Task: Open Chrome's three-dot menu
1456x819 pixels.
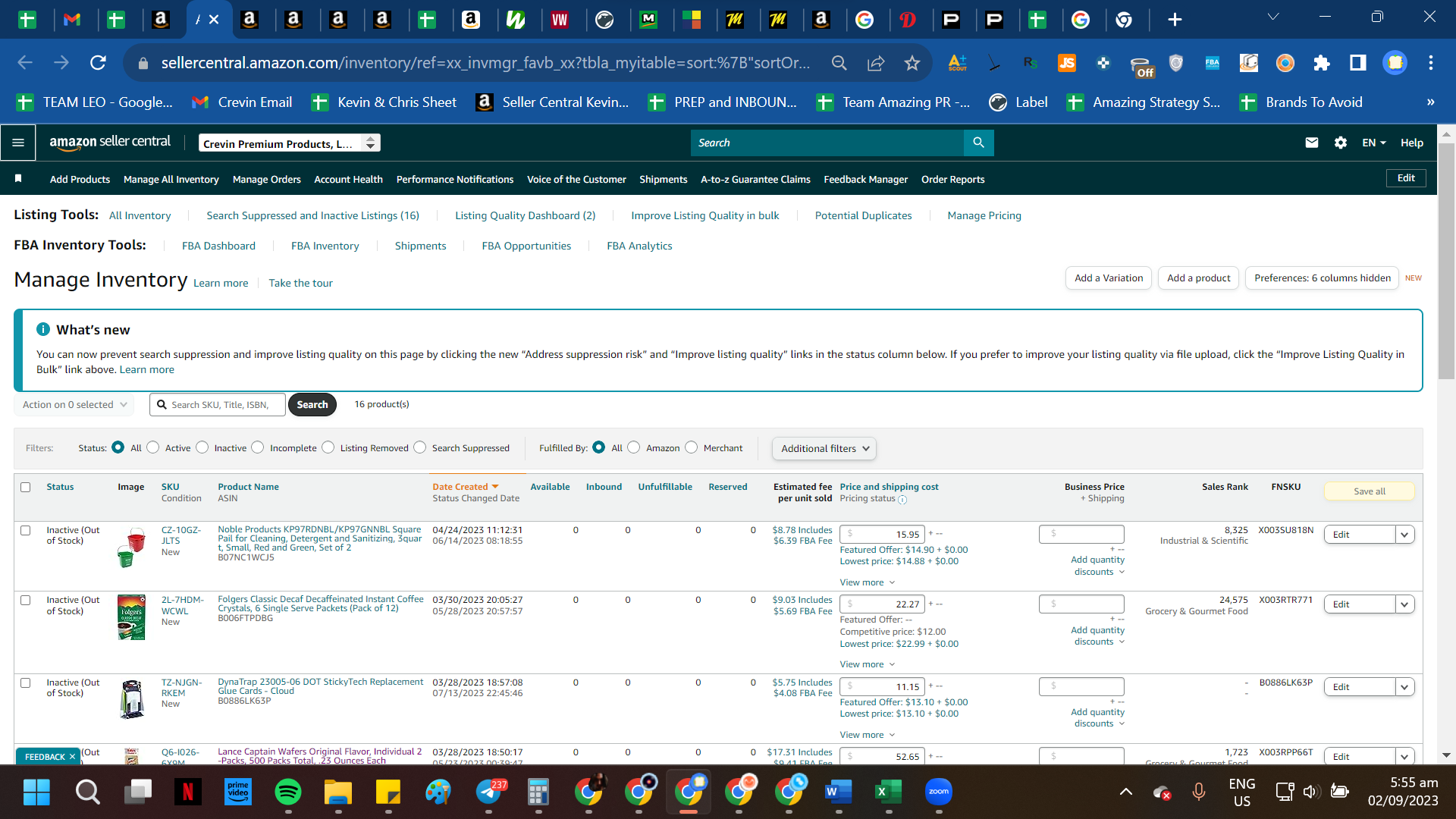Action: coord(1430,63)
